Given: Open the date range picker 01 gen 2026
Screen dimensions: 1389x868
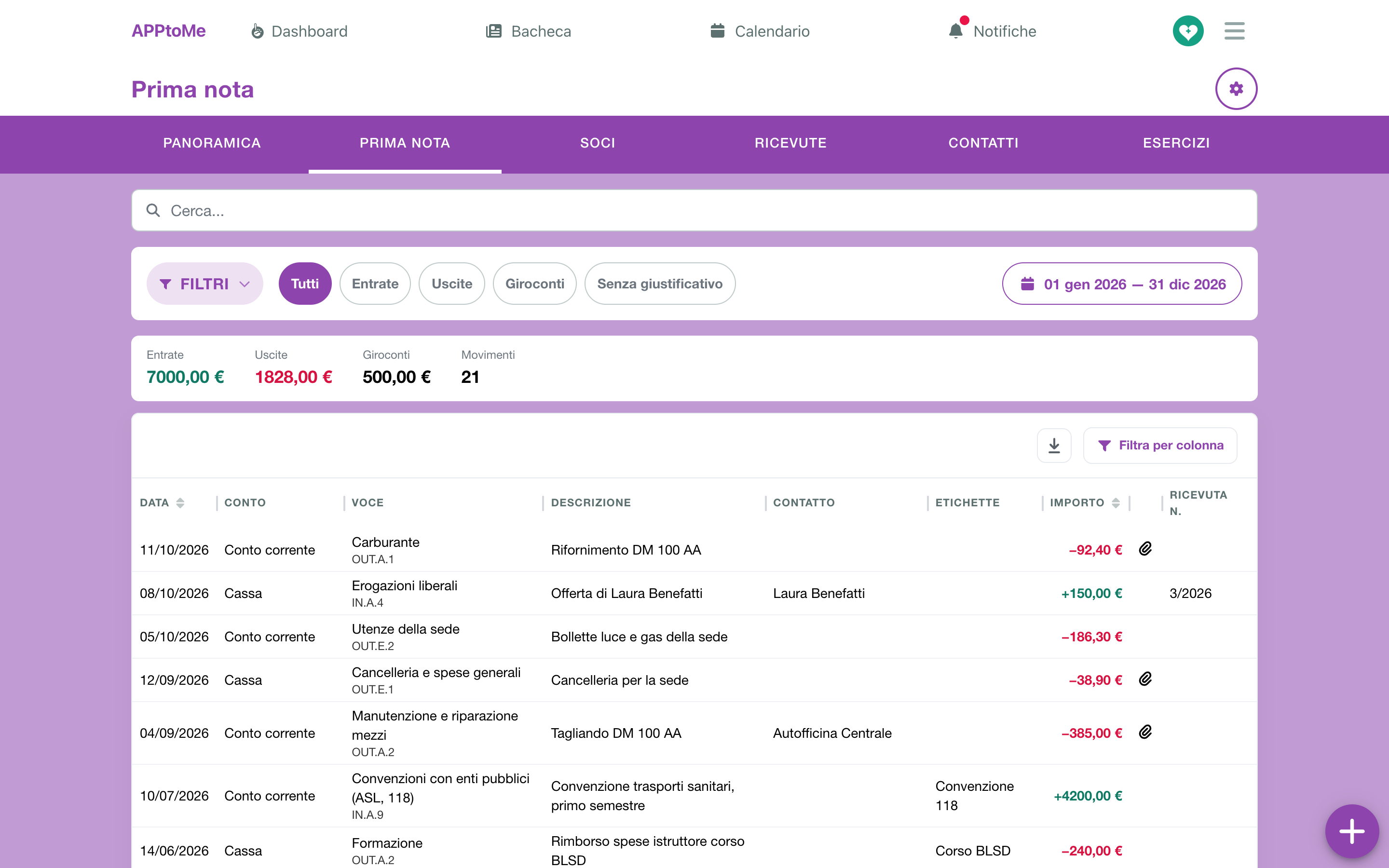Looking at the screenshot, I should pos(1121,284).
